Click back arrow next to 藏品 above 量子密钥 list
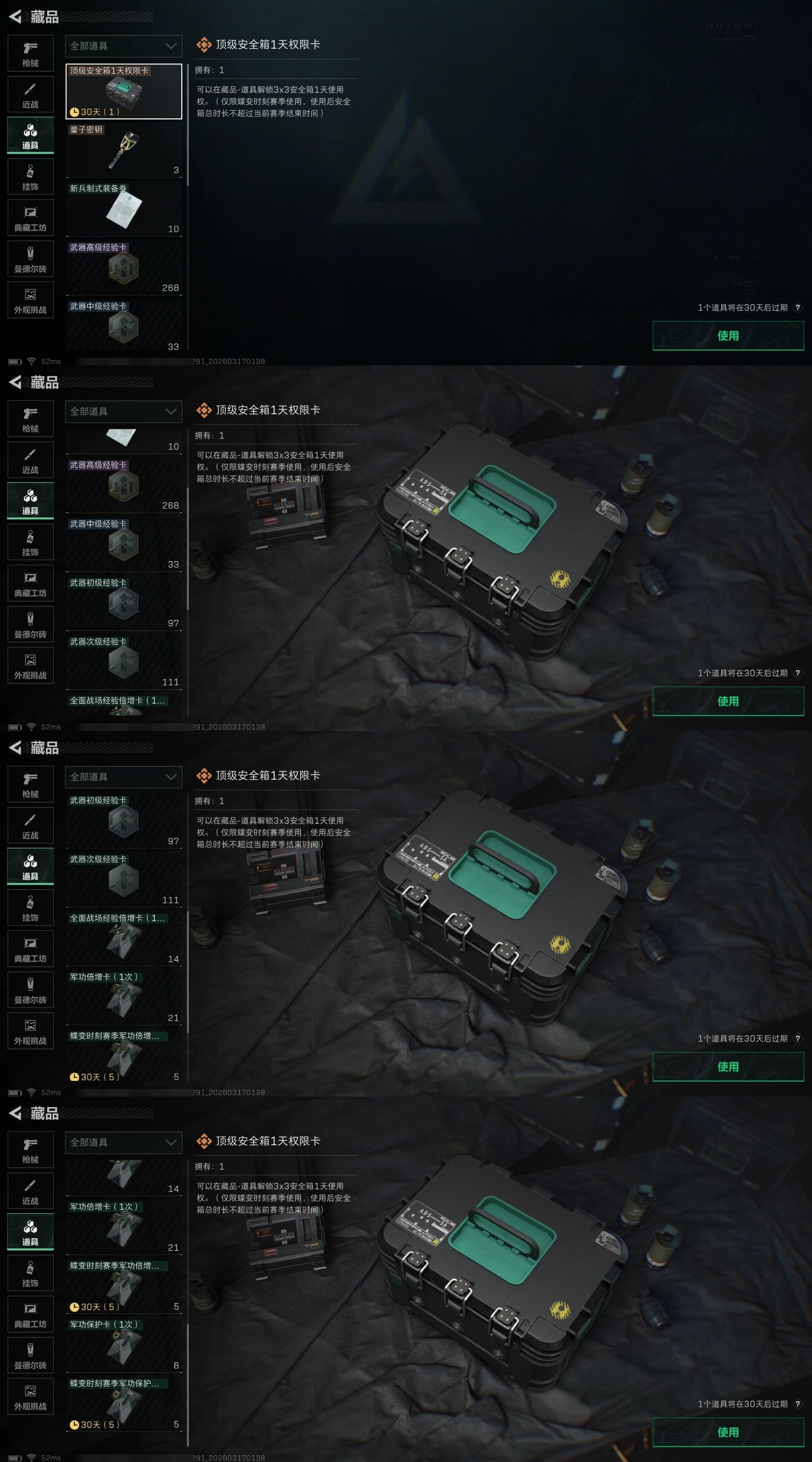 pyautogui.click(x=15, y=17)
